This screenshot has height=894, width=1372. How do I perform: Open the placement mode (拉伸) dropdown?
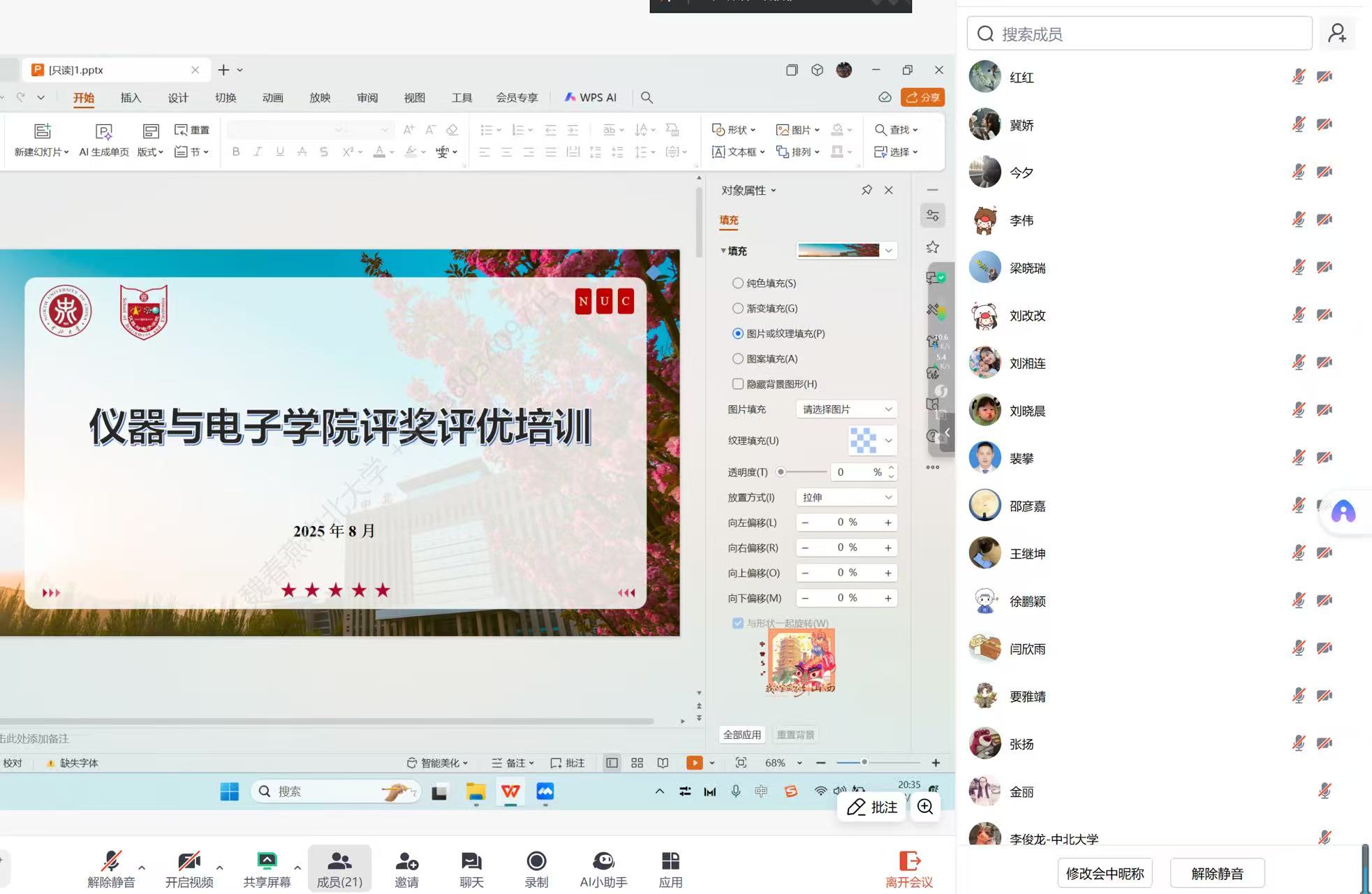846,497
